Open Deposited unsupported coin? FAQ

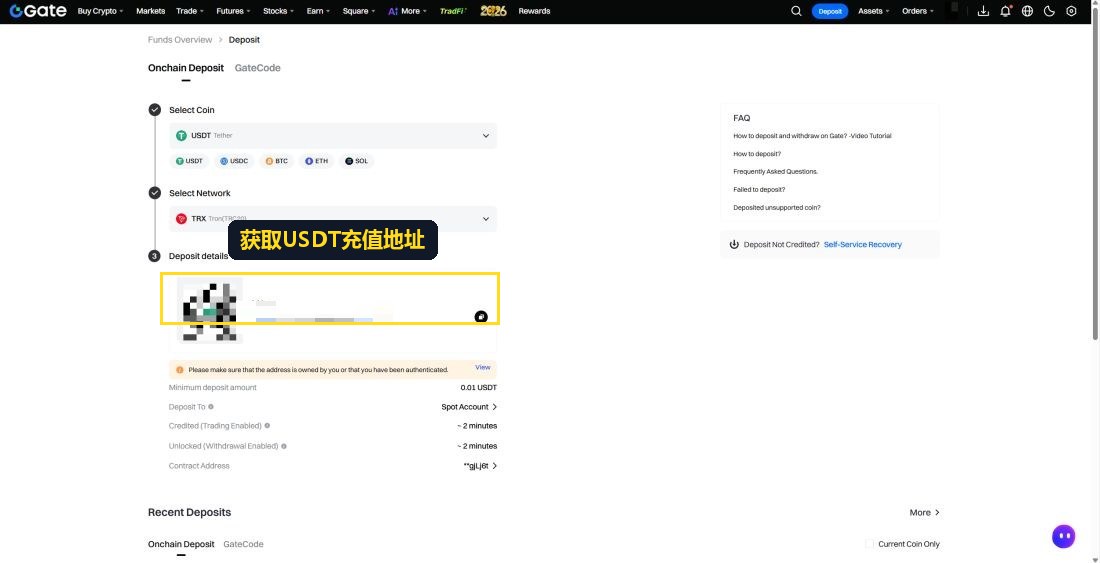click(777, 208)
